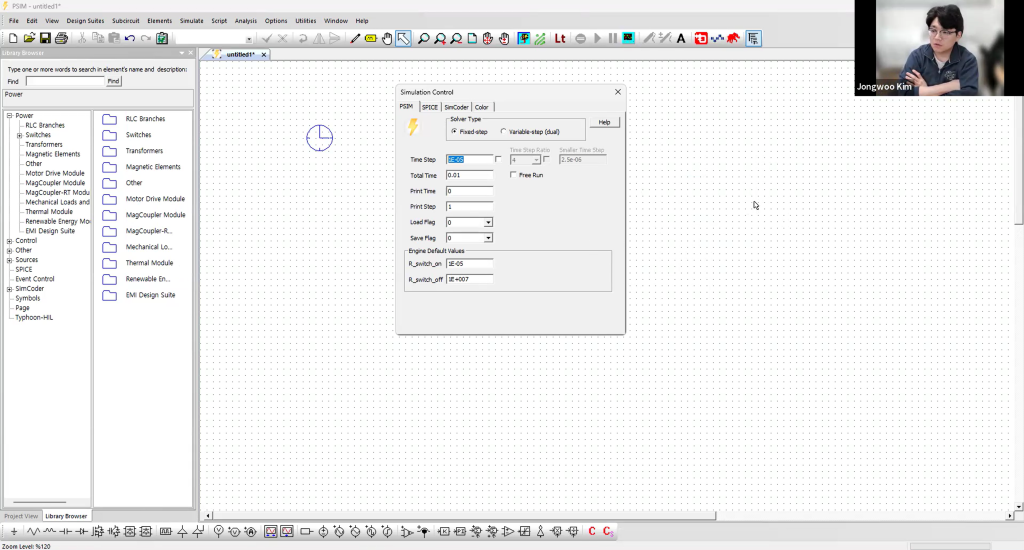Click the R_switch_on input field
Screen dimensions: 1024x550
[x=470, y=263]
